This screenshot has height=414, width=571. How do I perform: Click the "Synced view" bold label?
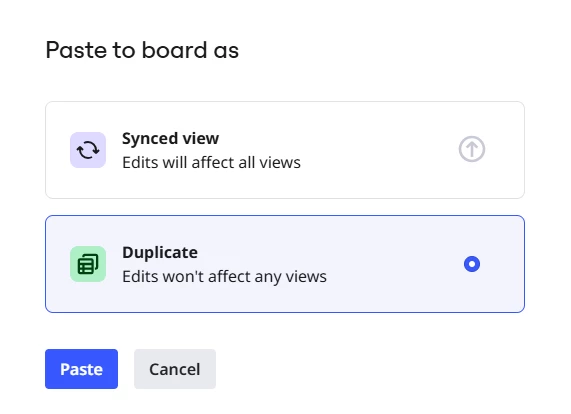[170, 138]
